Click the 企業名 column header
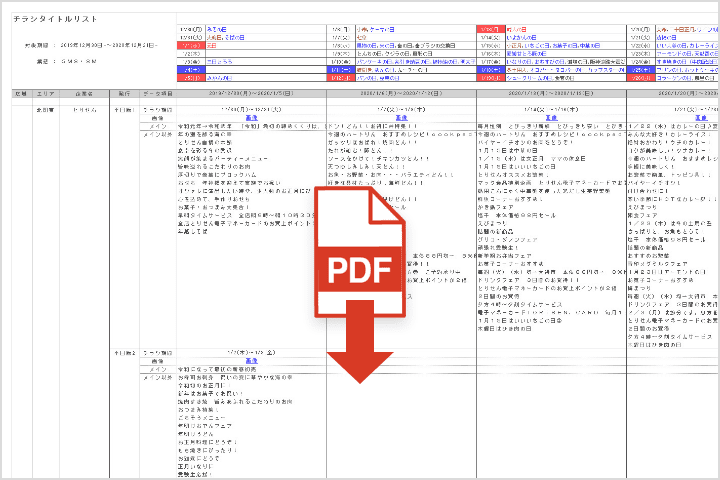720x480 pixels. coord(84,94)
